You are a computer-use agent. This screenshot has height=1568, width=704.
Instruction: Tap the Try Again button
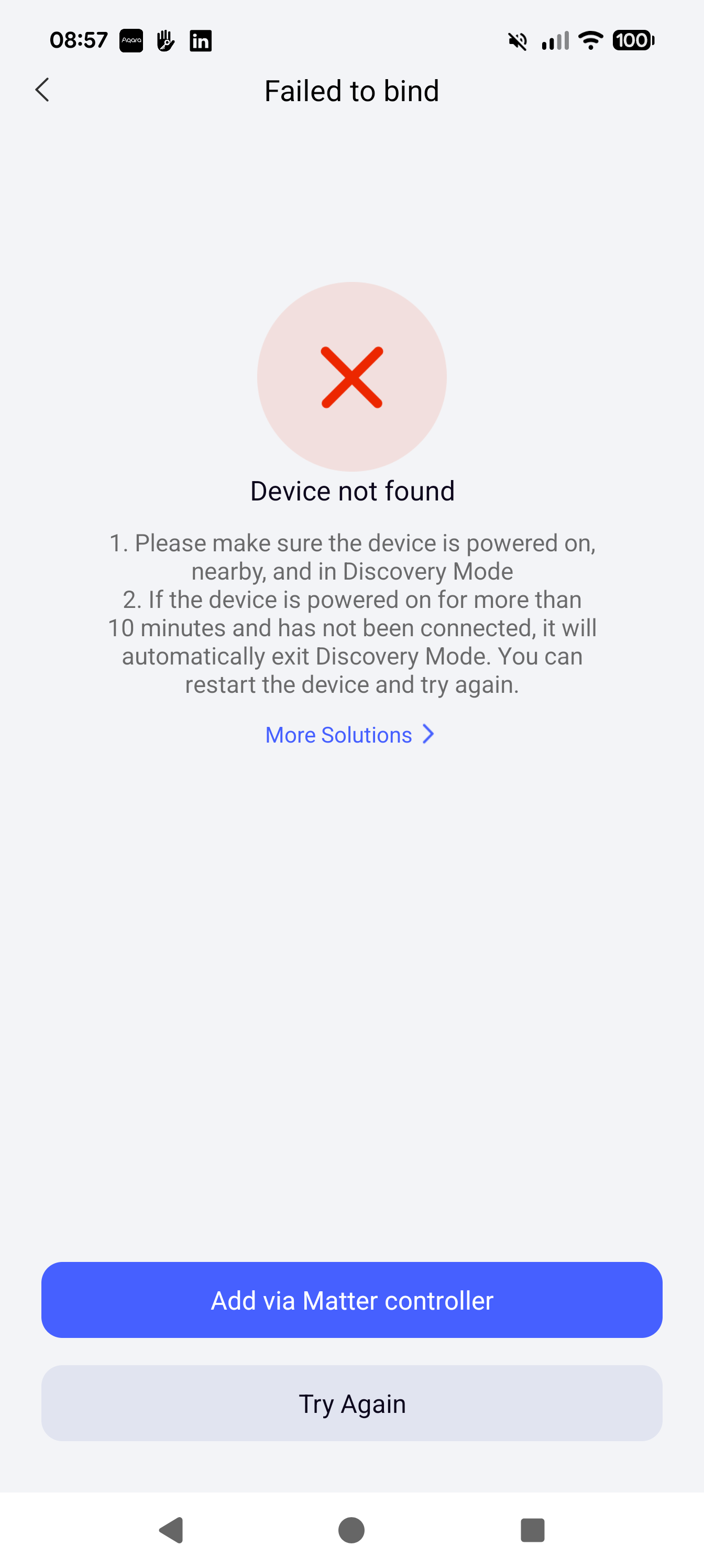coord(351,1403)
